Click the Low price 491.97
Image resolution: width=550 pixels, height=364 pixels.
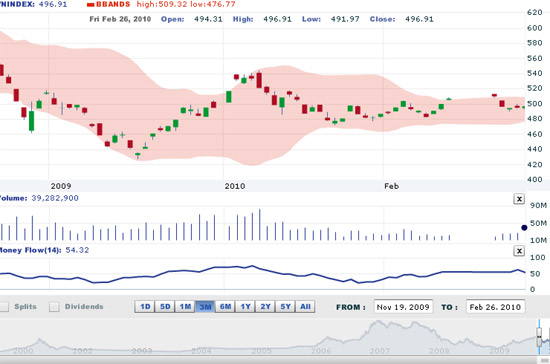[345, 19]
